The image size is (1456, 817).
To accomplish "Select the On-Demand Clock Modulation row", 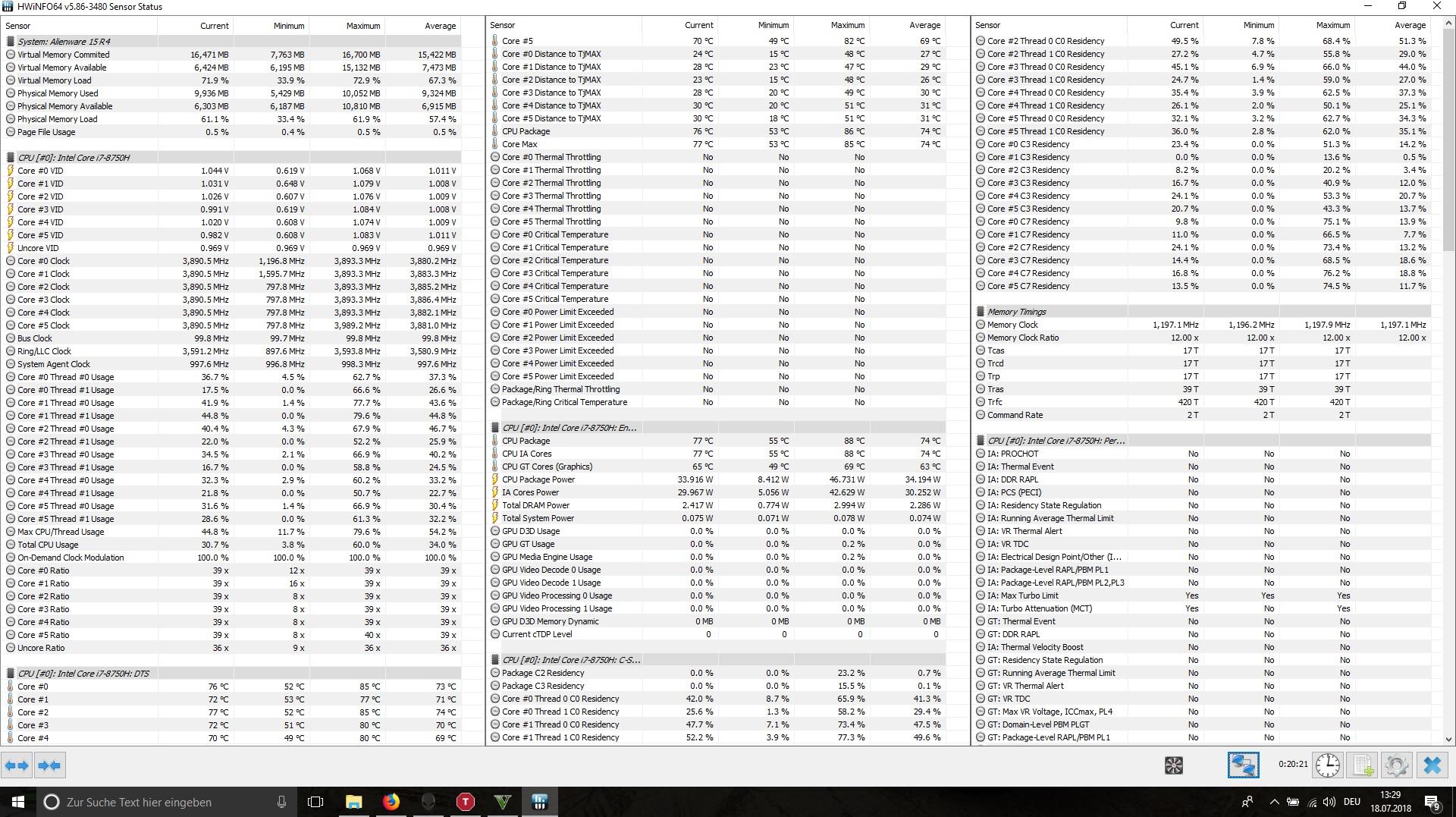I will pyautogui.click(x=231, y=558).
